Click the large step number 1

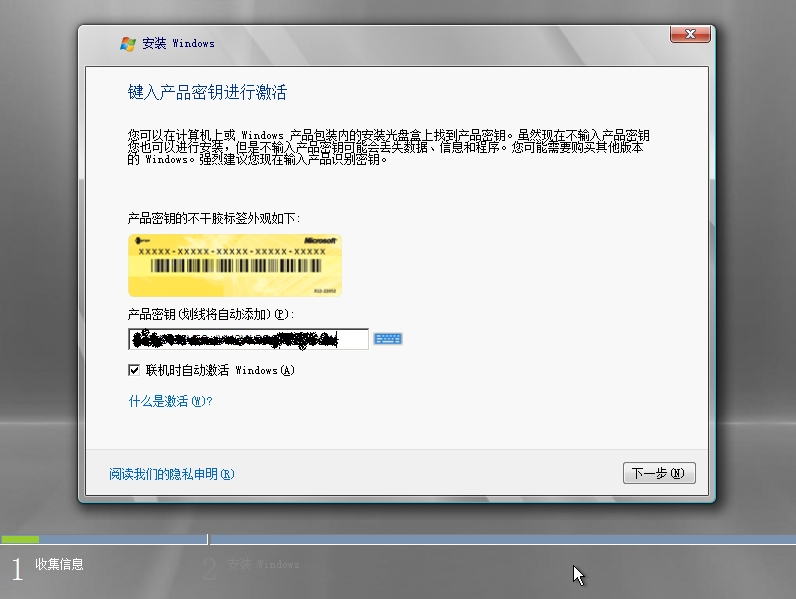point(16,570)
